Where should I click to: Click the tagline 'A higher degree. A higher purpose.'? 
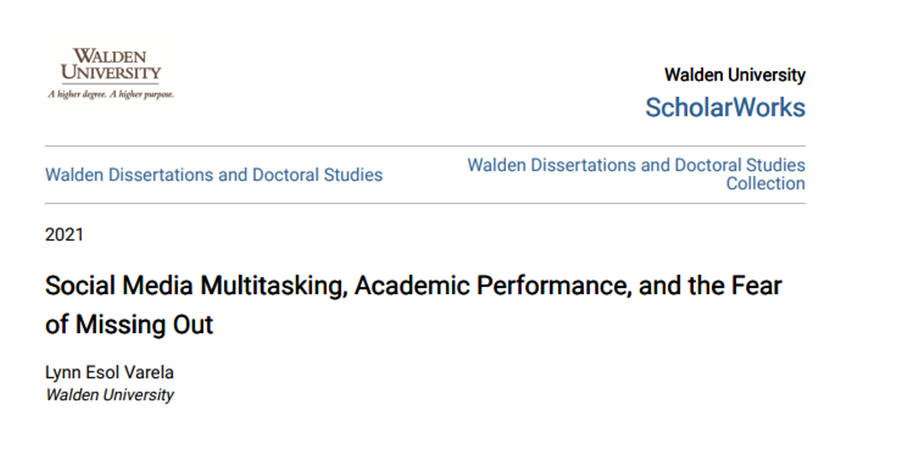coord(111,94)
